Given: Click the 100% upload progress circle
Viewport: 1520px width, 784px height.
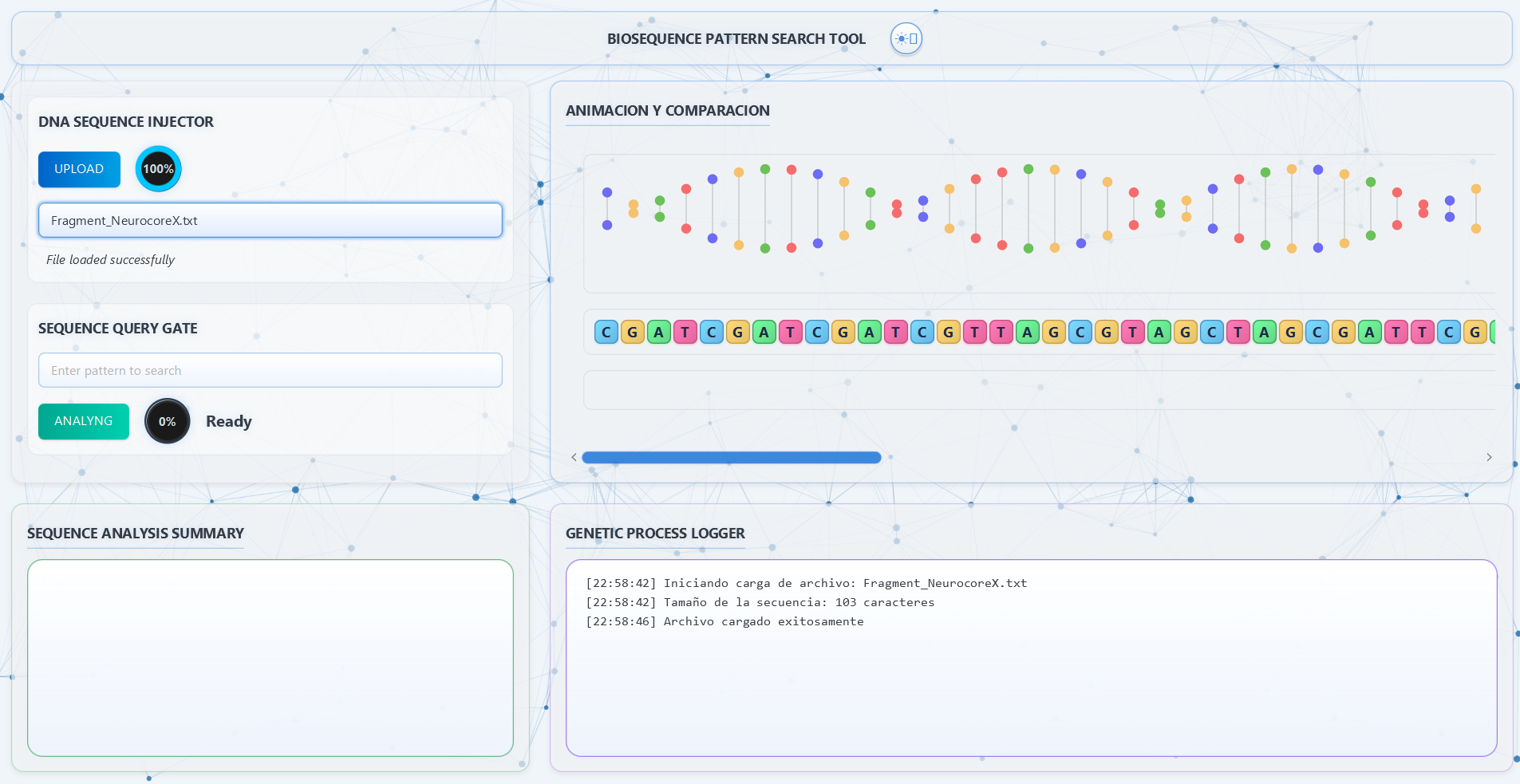Looking at the screenshot, I should click(x=158, y=169).
